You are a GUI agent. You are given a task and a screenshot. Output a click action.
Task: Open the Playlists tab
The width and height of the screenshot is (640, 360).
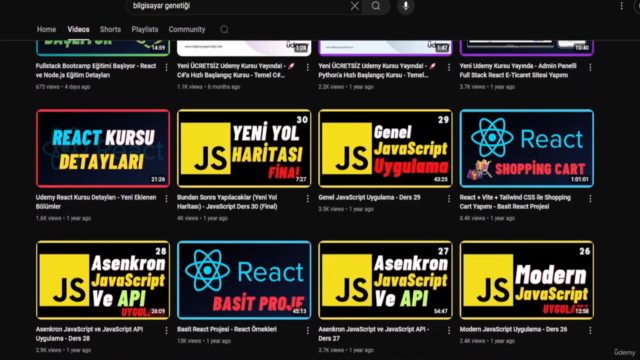coord(144,29)
